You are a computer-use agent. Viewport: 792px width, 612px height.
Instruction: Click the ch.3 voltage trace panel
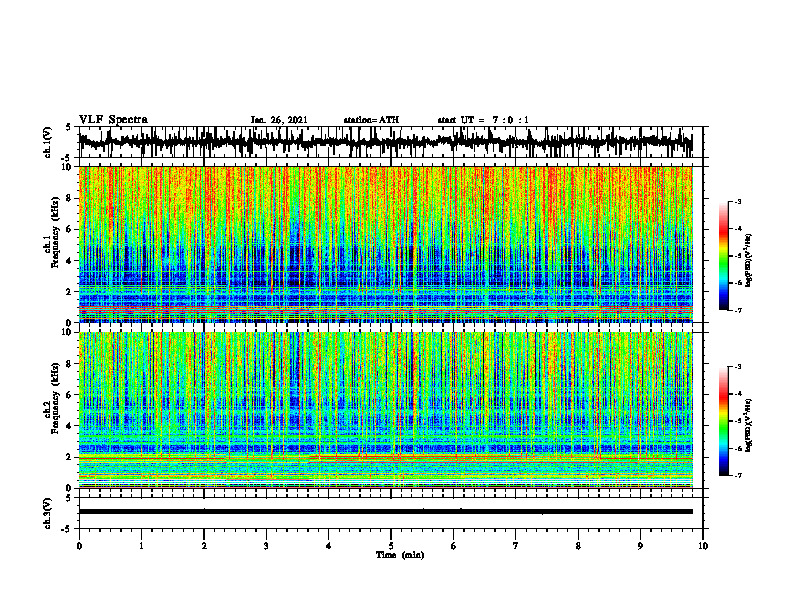(391, 513)
